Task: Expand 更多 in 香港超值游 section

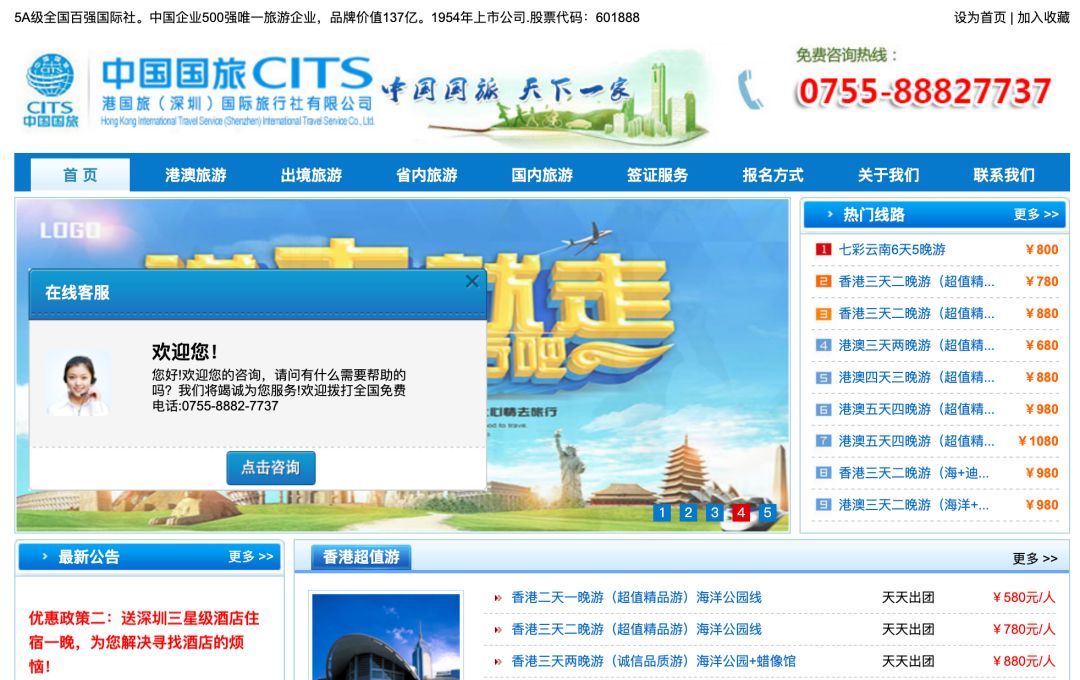Action: [1034, 559]
